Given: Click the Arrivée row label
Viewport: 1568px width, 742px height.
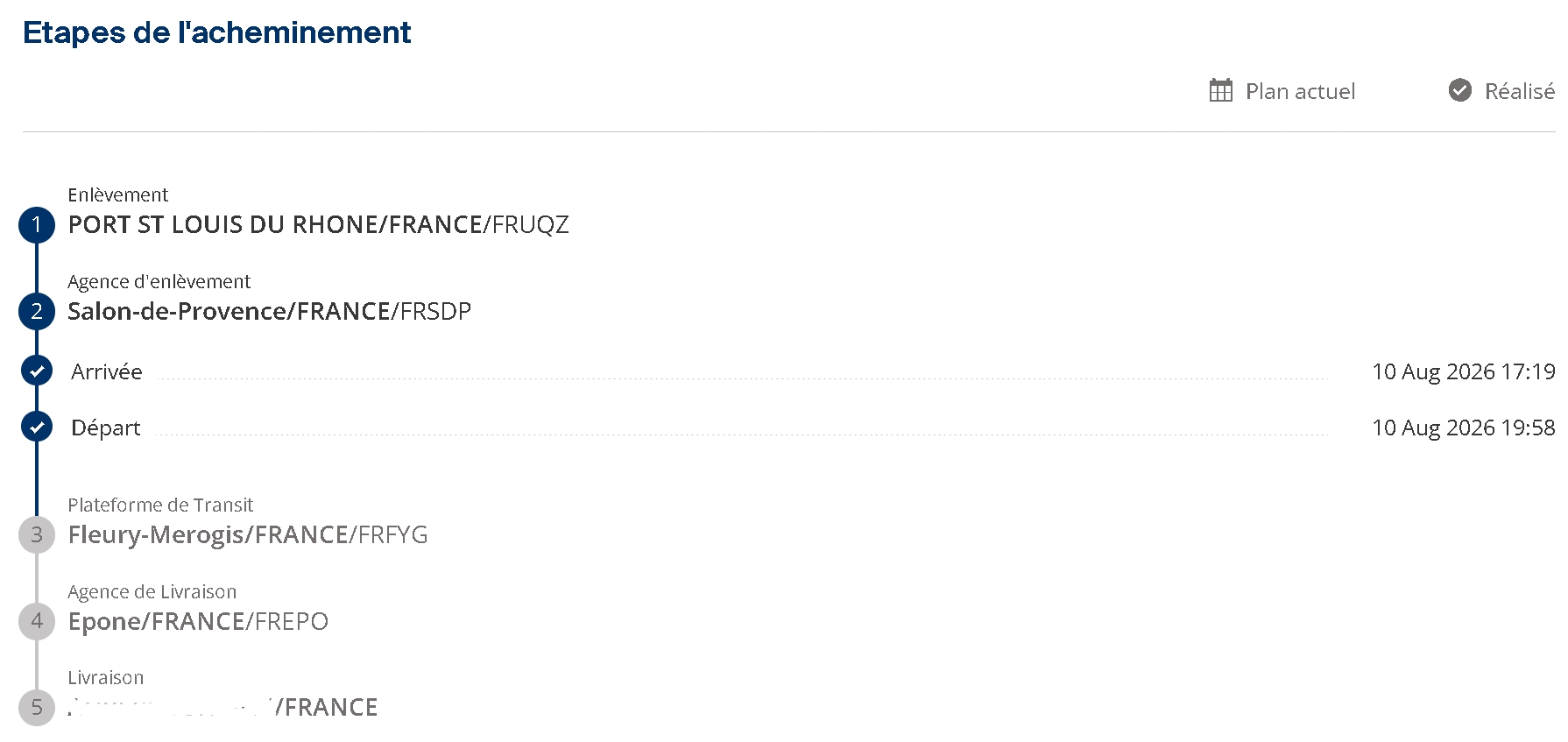Looking at the screenshot, I should tap(107, 371).
